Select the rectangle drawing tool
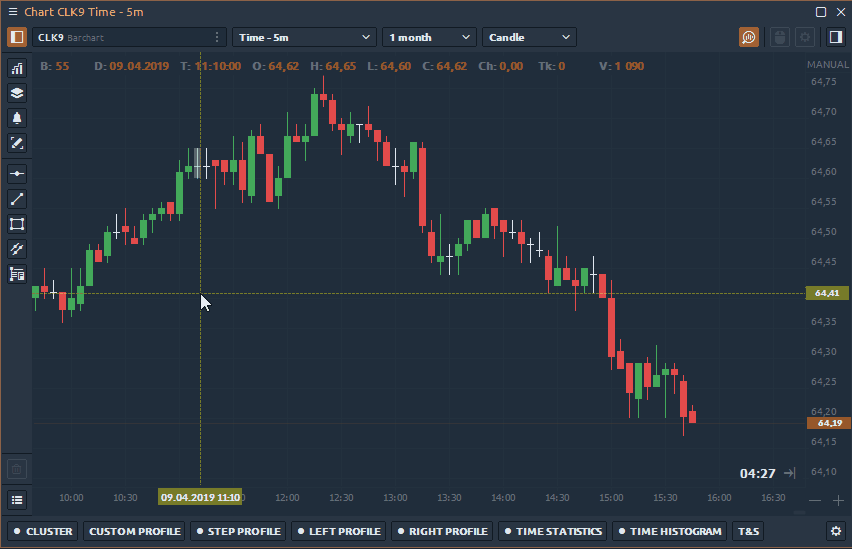This screenshot has height=549, width=852. [17, 224]
